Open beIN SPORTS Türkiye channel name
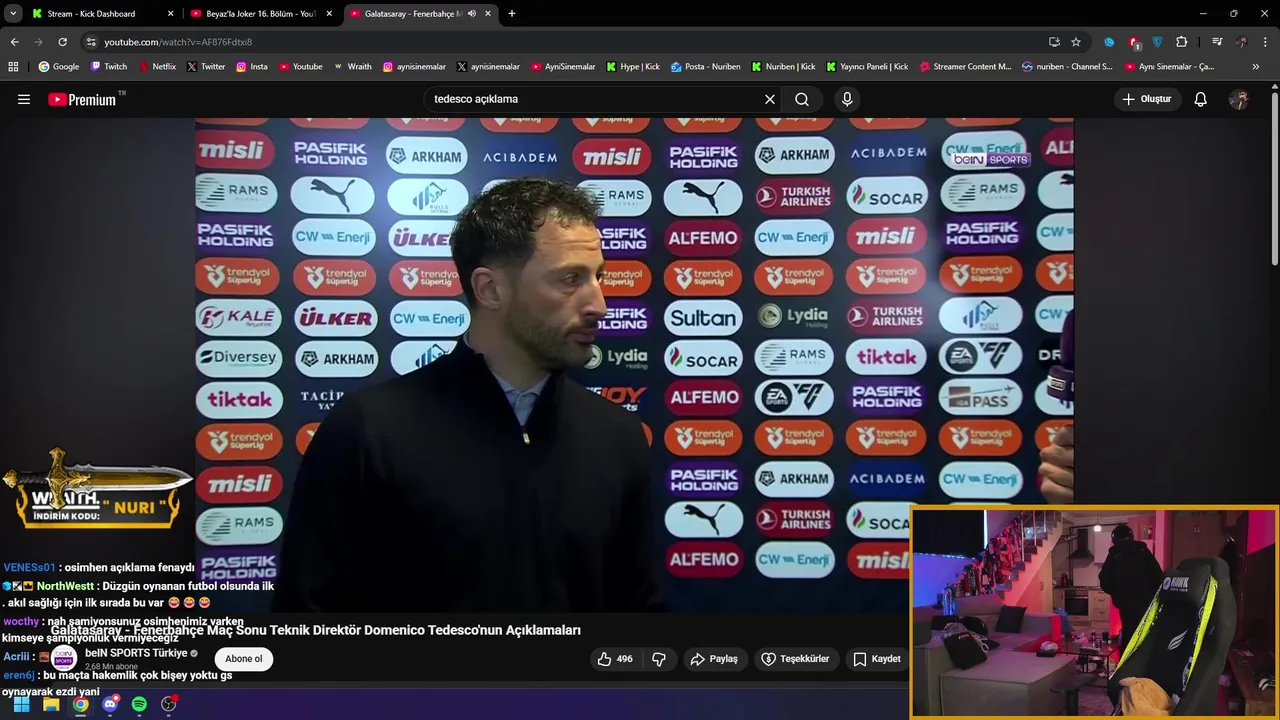The width and height of the screenshot is (1280, 720). [x=136, y=653]
